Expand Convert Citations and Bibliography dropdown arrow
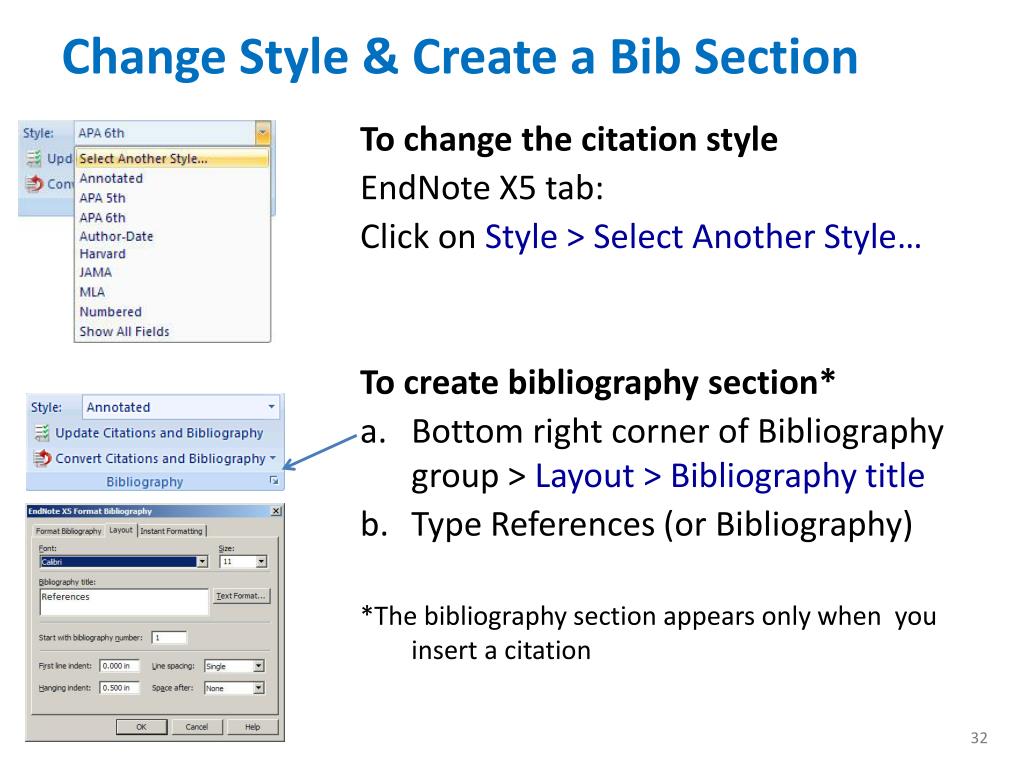Viewport: 1024px width, 768px height. click(x=273, y=458)
